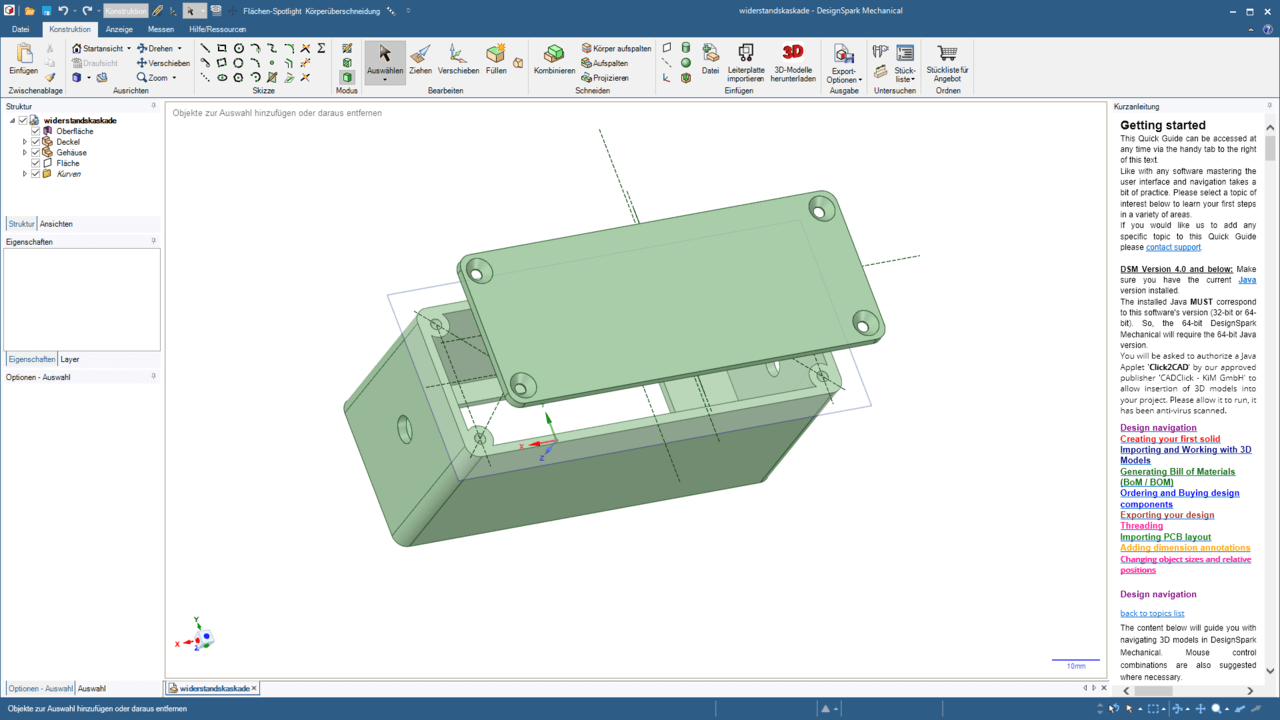This screenshot has width=1280, height=720.
Task: Switch to the Anzeige ribbon tab
Action: click(x=118, y=28)
